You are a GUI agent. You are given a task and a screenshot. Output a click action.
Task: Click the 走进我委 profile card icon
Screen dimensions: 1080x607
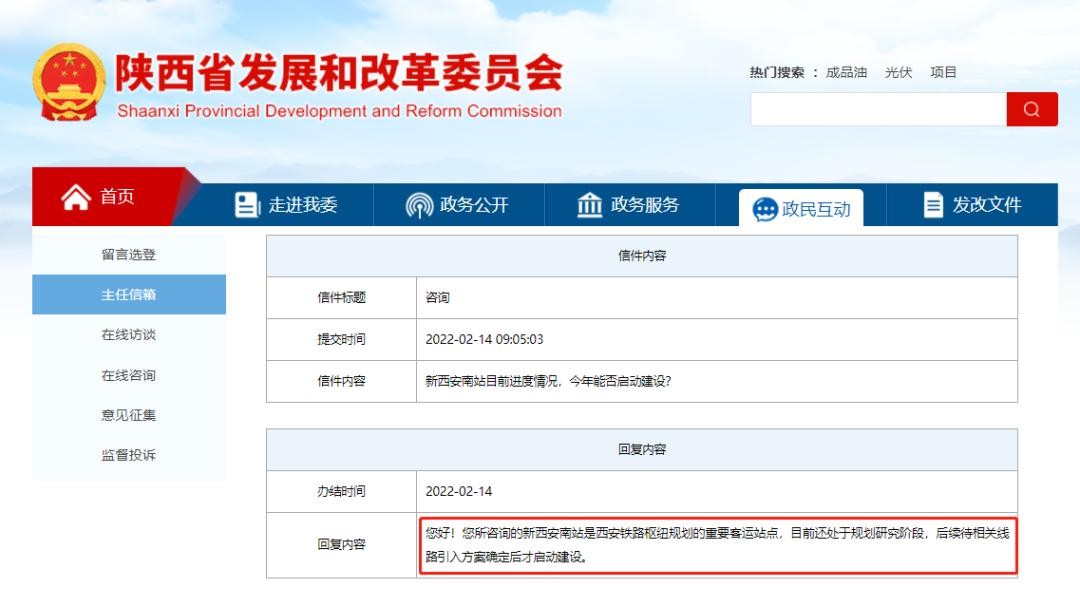click(x=246, y=205)
